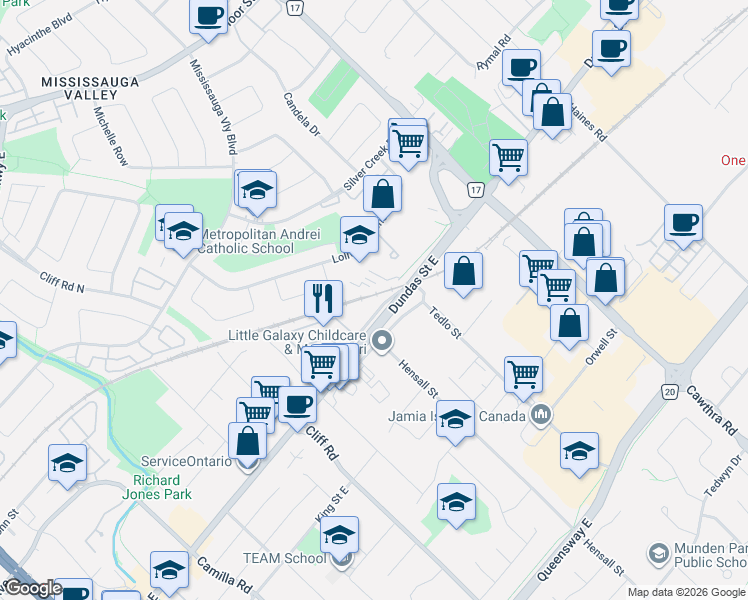748x600 pixels.
Task: Click the graduation cap marker southeast of Jamia Canada pin
Action: tap(579, 454)
